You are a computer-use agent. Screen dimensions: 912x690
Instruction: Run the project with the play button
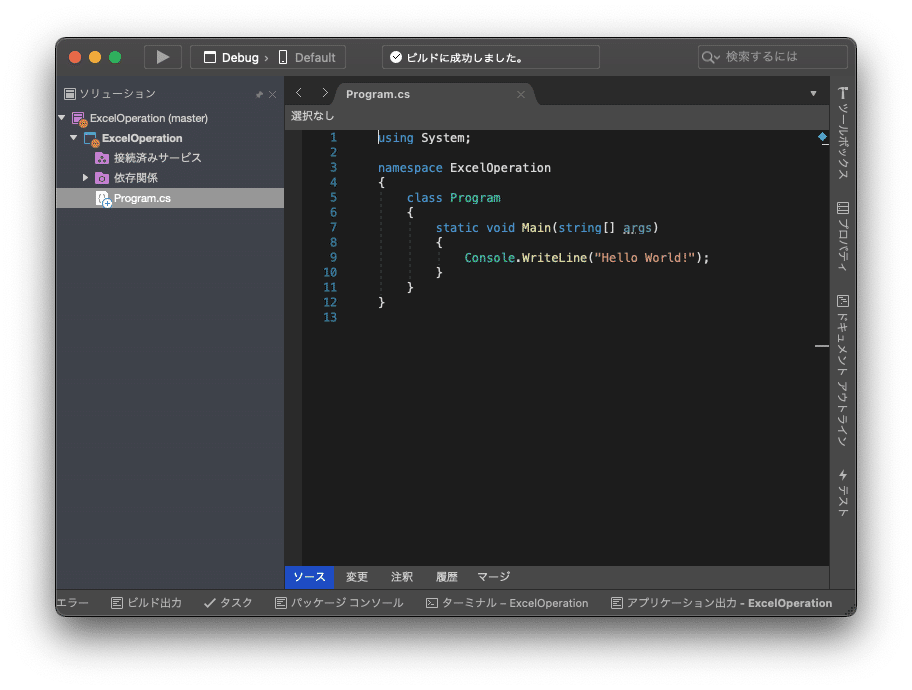point(163,57)
